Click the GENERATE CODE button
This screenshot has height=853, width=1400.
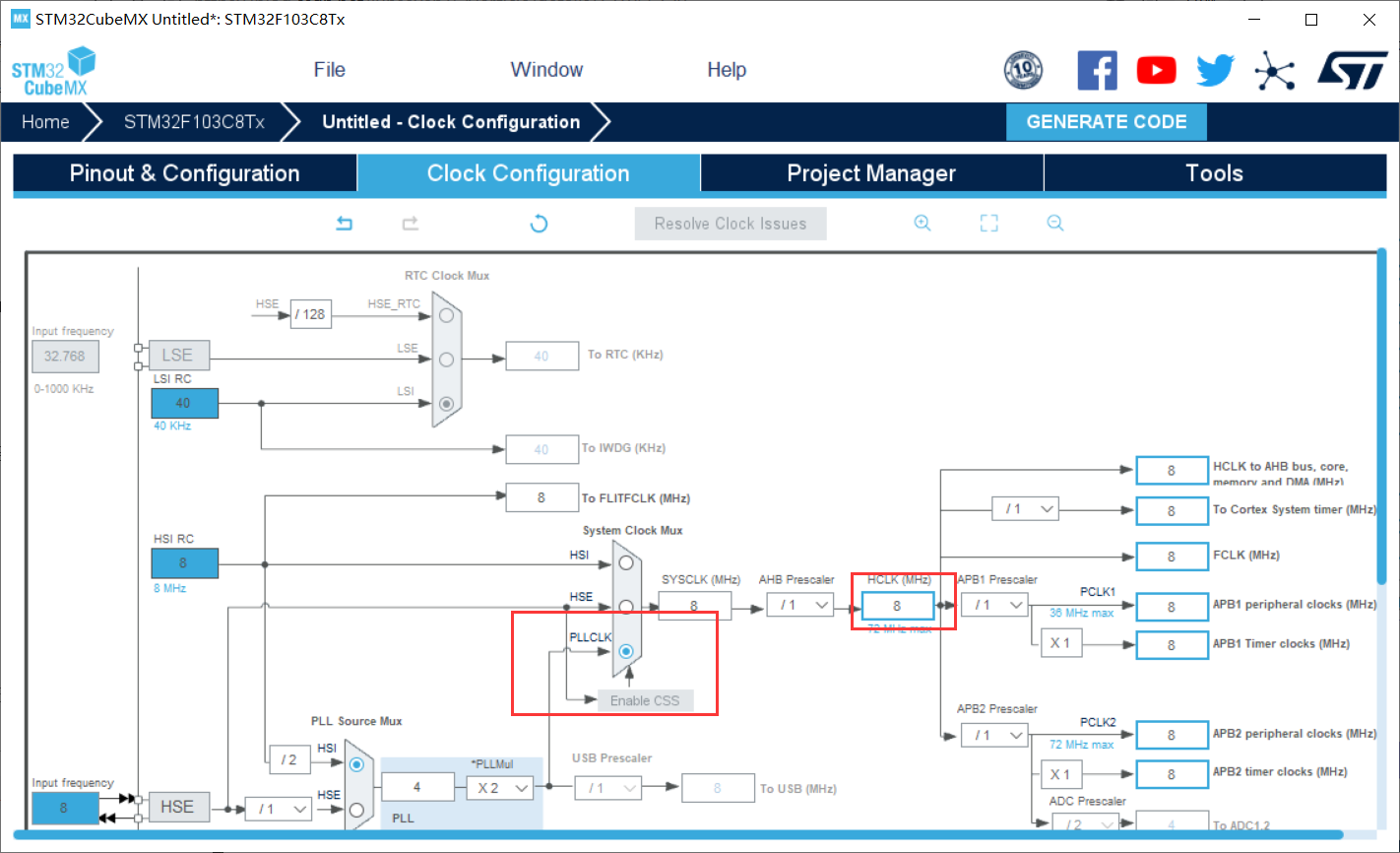click(1107, 122)
